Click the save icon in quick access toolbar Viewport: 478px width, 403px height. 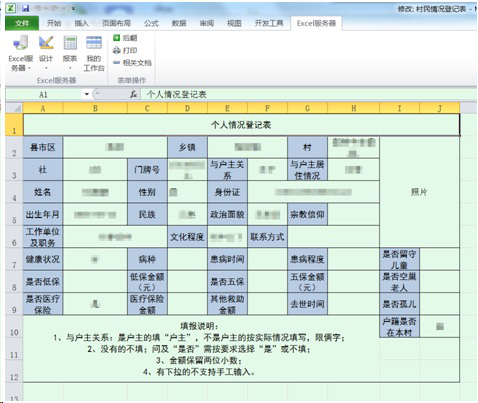tap(25, 8)
